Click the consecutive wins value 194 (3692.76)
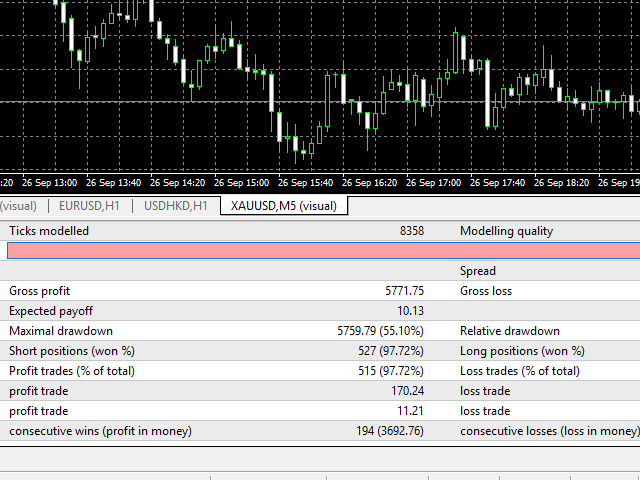640x480 pixels. point(390,431)
